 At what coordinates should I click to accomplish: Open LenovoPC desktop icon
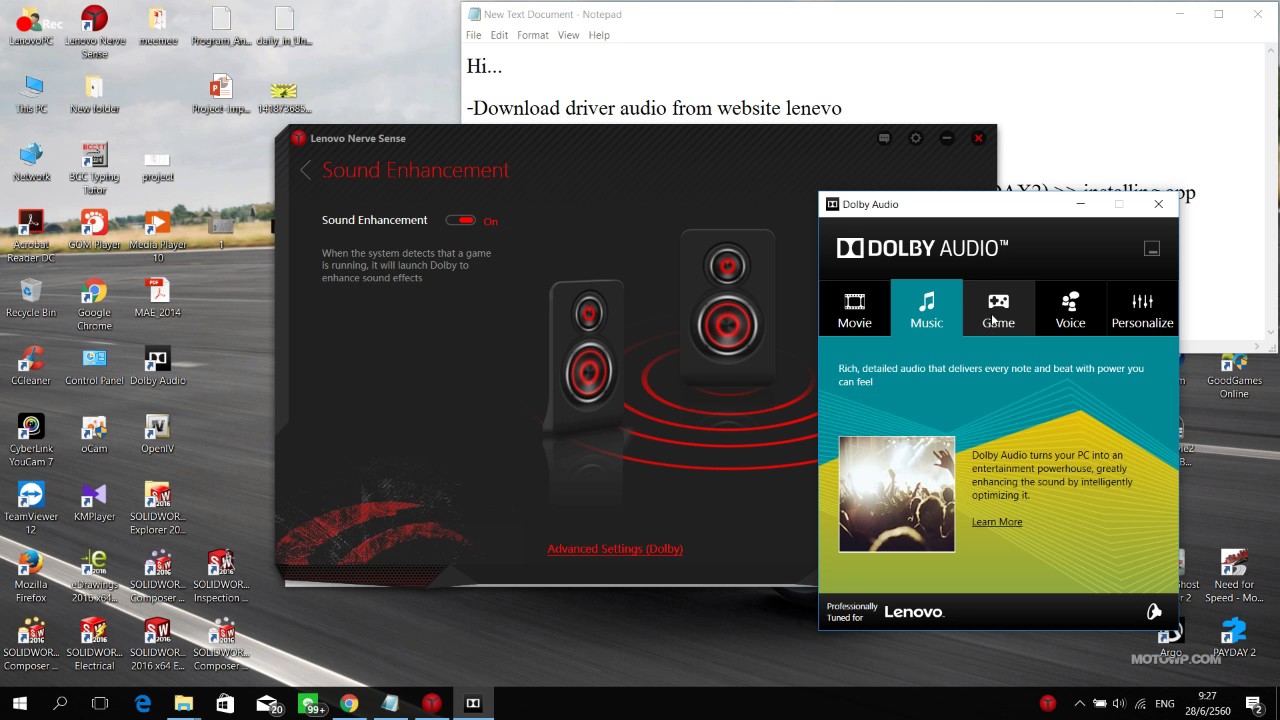coord(31,27)
